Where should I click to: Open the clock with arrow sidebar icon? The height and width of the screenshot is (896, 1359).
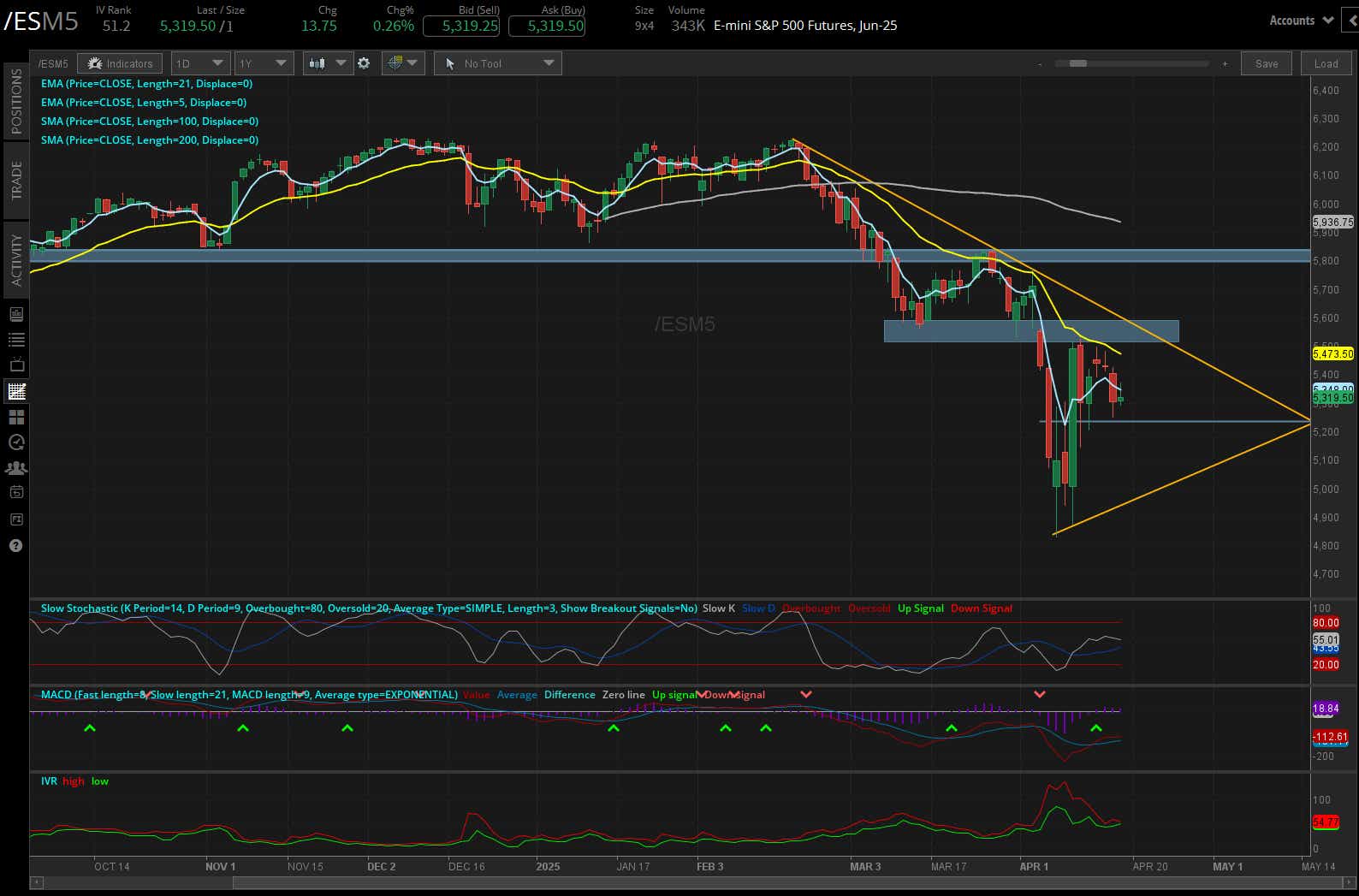pos(15,442)
